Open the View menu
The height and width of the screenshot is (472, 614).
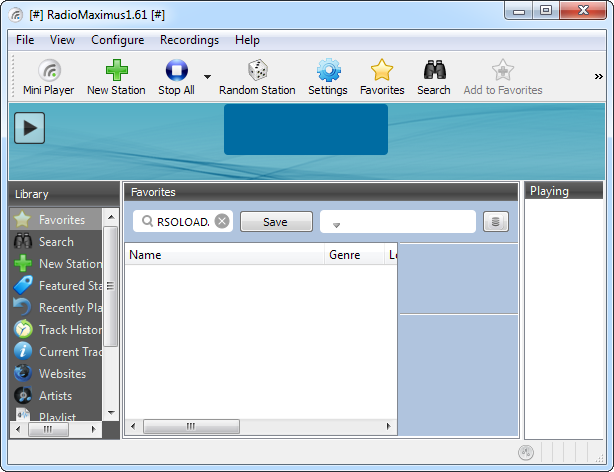tap(62, 40)
